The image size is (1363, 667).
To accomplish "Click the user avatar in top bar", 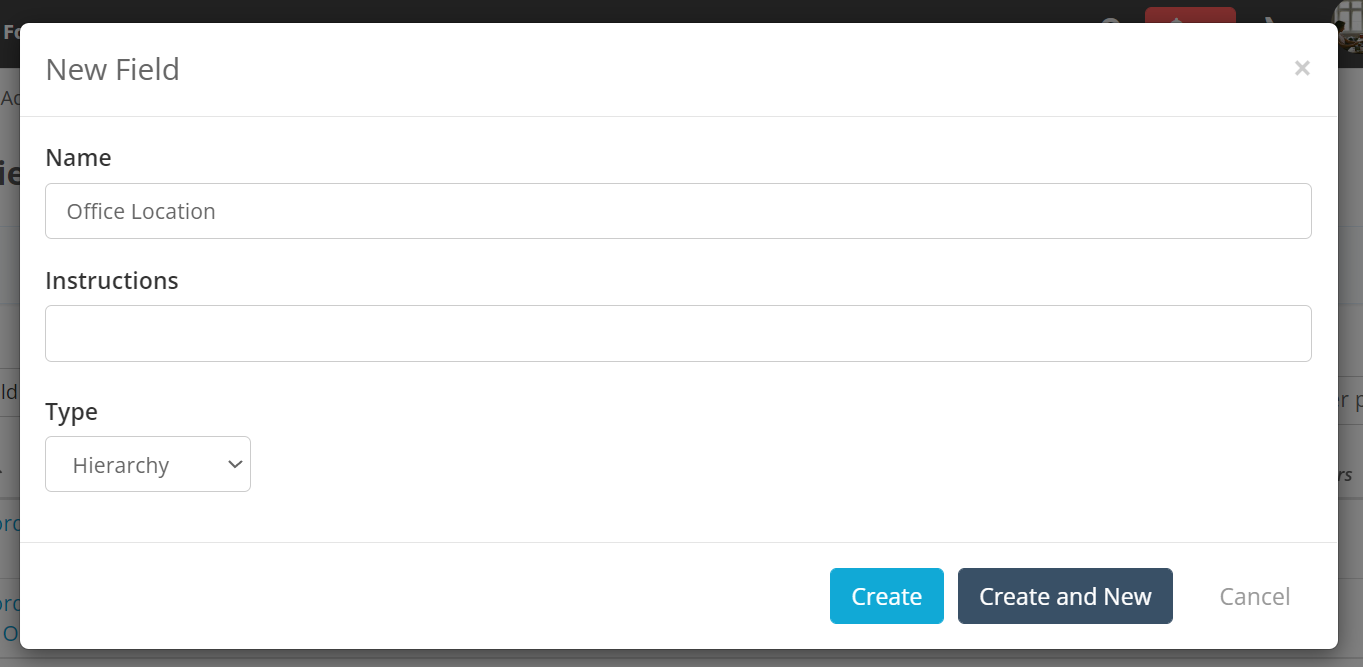I will pyautogui.click(x=1350, y=26).
